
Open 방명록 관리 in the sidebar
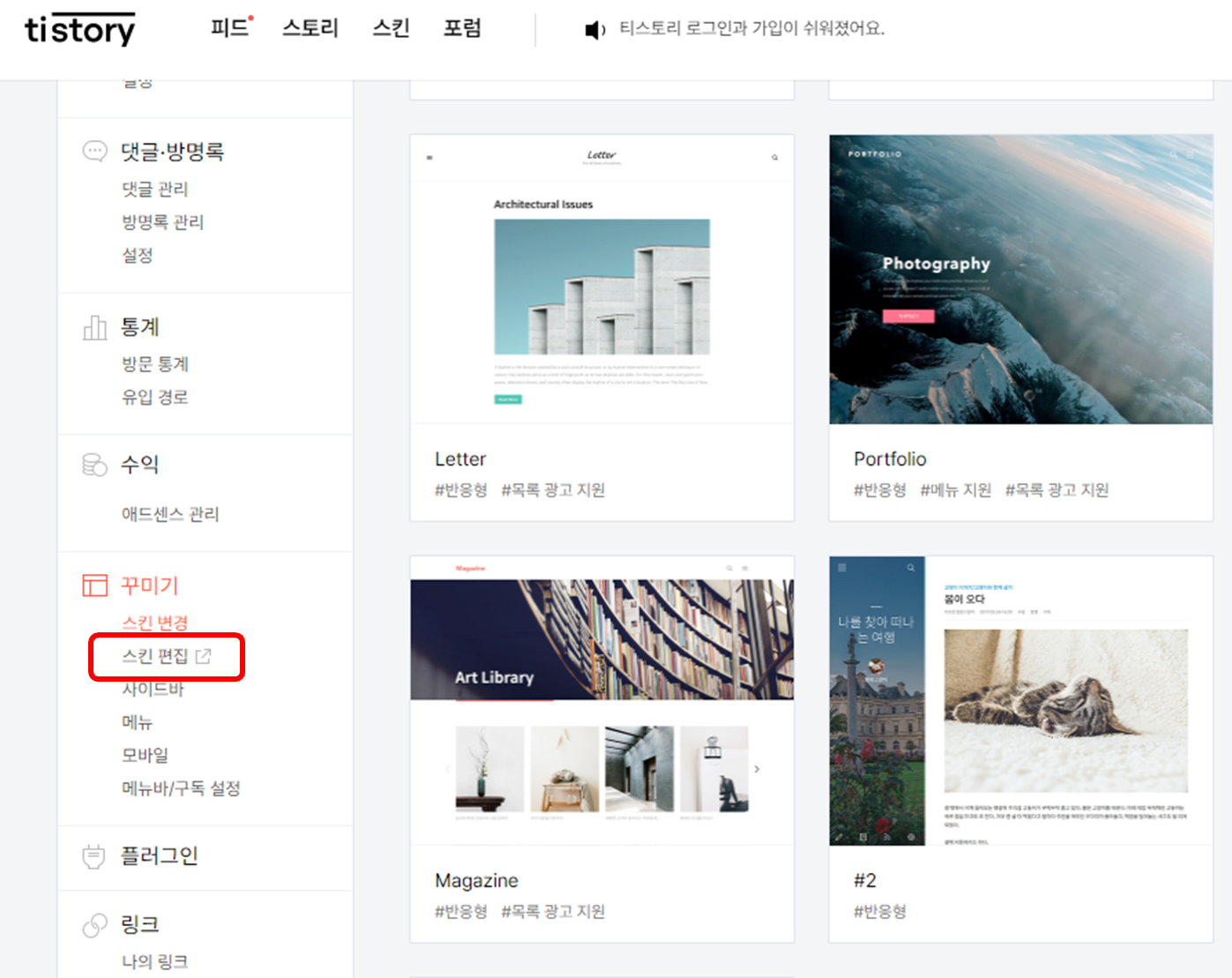163,222
